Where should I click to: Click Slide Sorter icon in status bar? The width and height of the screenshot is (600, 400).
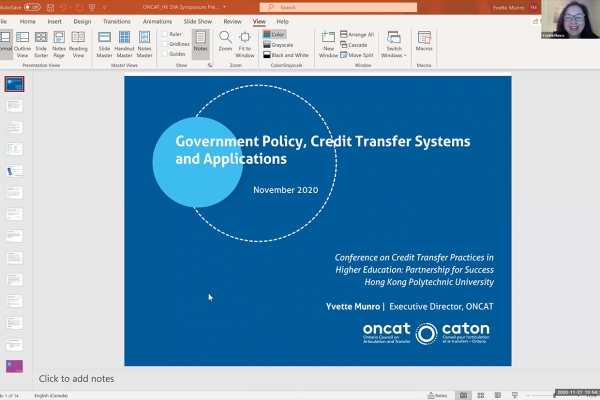tap(481, 395)
